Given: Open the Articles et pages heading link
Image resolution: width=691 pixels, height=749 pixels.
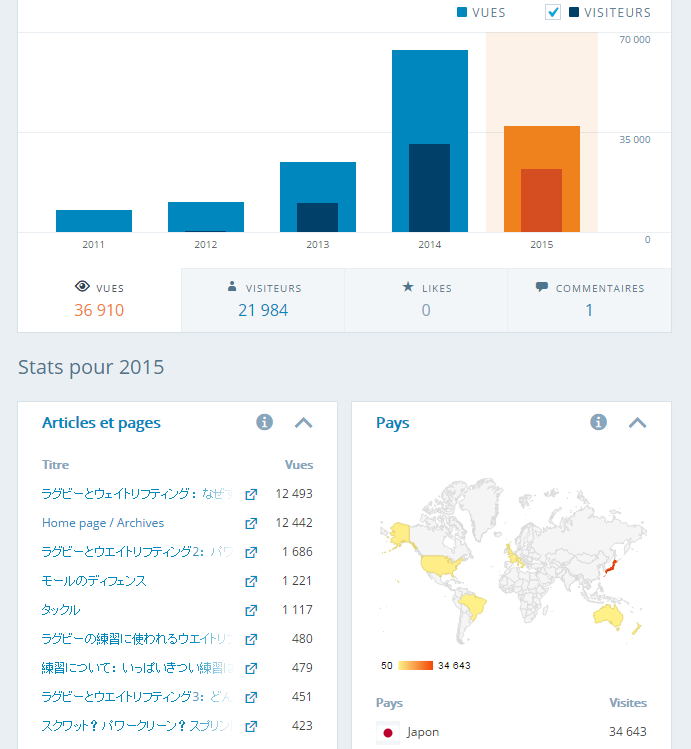Looking at the screenshot, I should (x=101, y=423).
